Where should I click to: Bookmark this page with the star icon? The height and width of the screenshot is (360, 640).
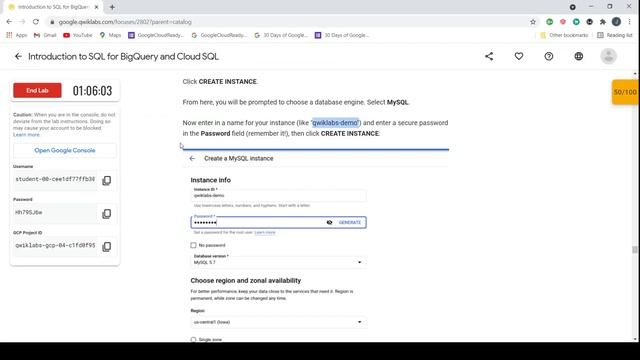[x=533, y=22]
